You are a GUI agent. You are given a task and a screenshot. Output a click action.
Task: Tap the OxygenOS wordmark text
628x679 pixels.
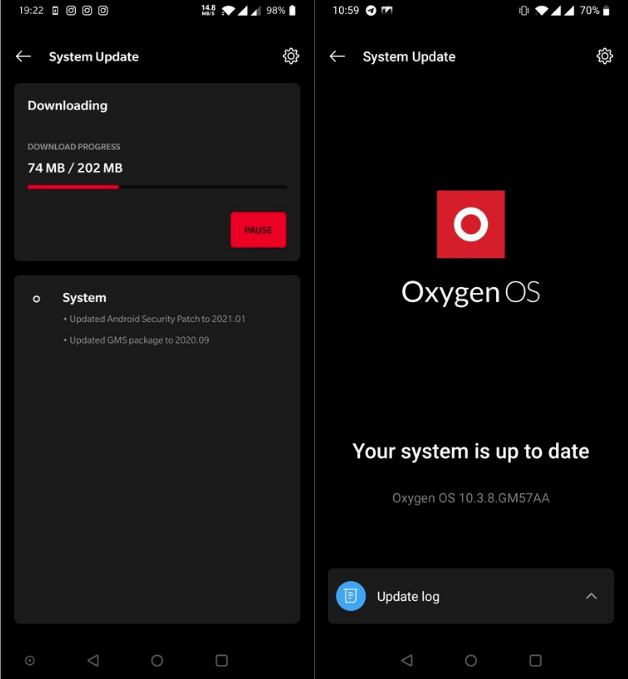(x=471, y=293)
